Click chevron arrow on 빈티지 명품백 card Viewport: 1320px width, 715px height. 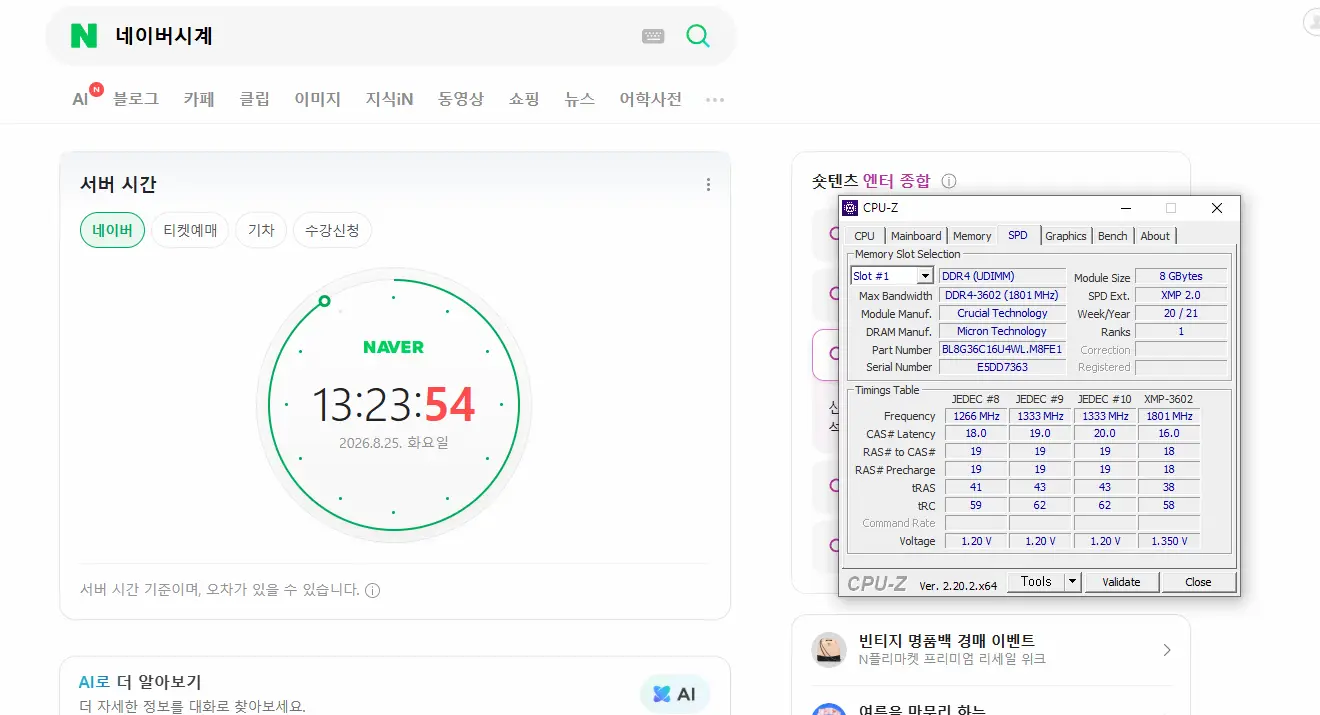[1166, 650]
